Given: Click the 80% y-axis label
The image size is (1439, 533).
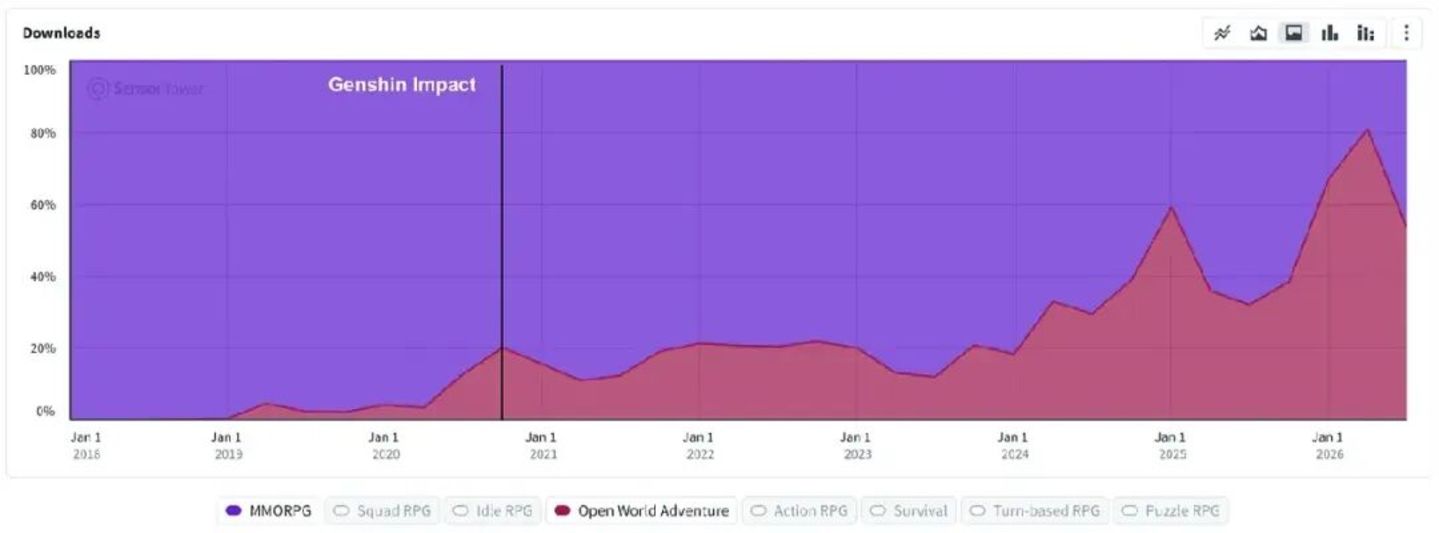Looking at the screenshot, I should click(41, 133).
